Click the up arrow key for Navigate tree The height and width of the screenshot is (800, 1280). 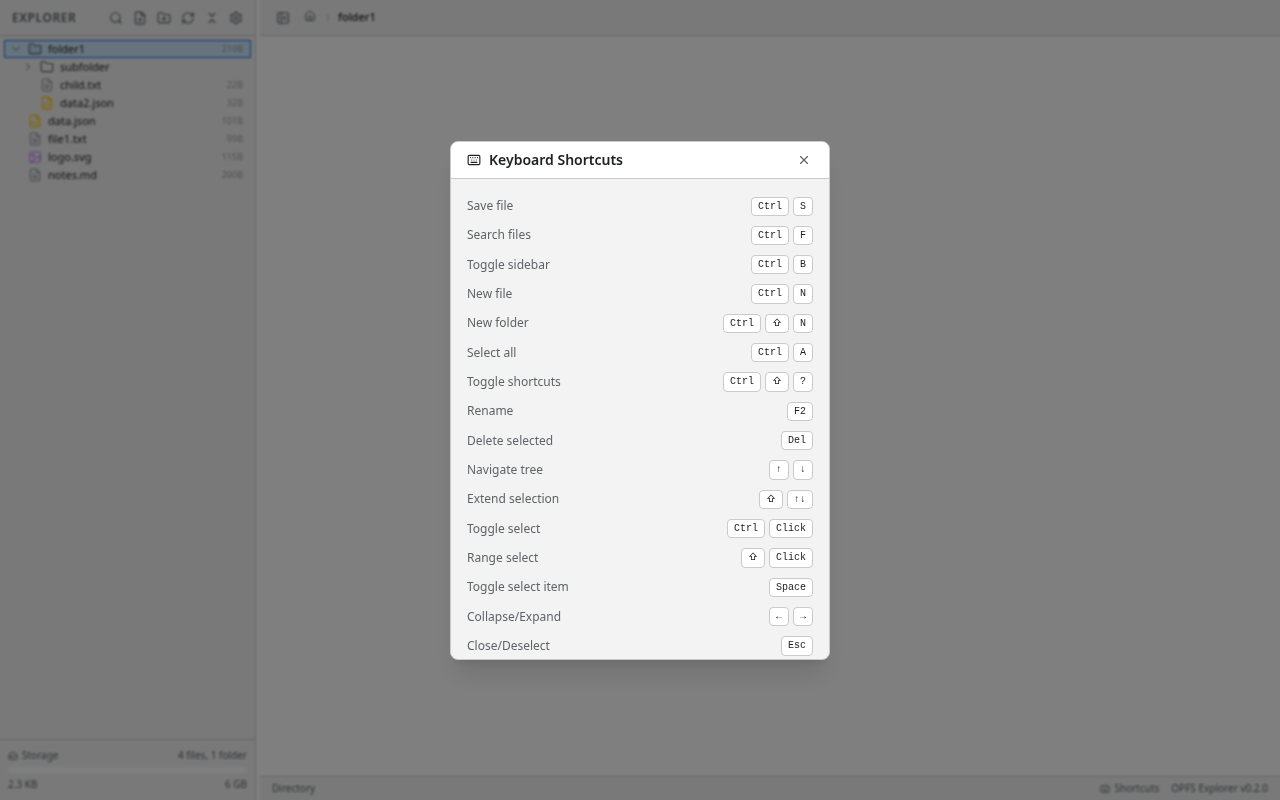tap(779, 470)
